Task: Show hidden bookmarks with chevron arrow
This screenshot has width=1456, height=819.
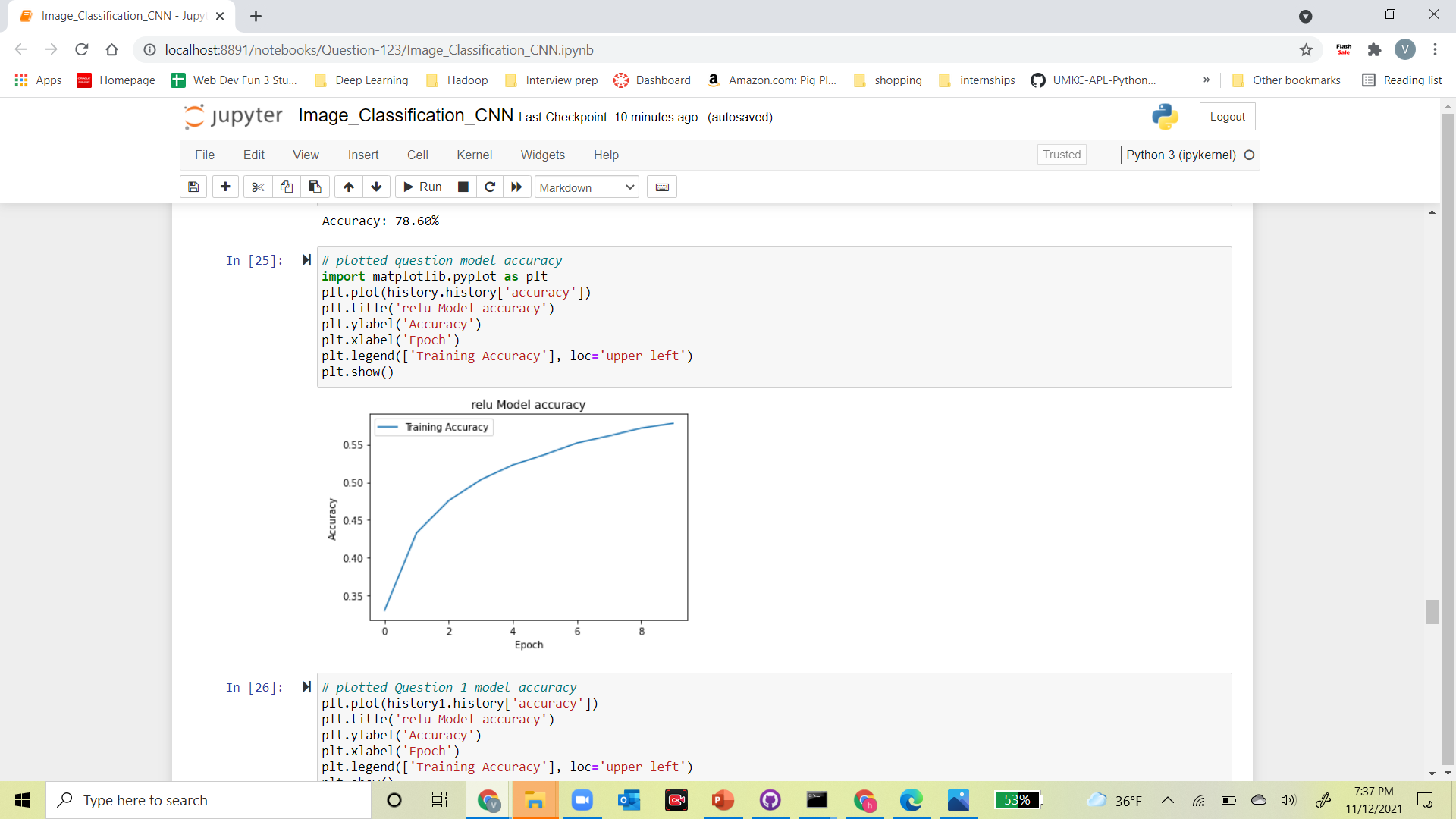Action: 1206,80
